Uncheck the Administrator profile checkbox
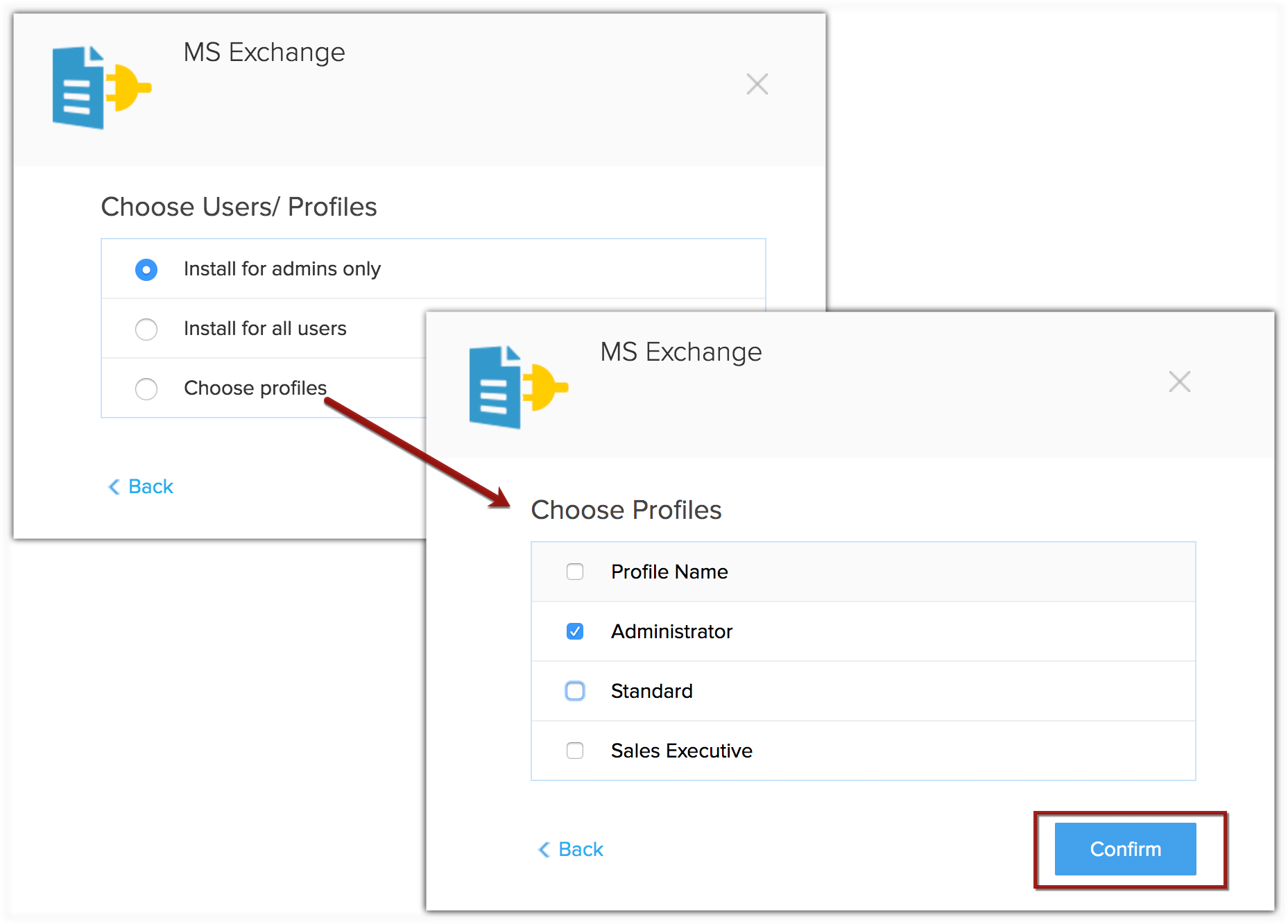 tap(575, 631)
